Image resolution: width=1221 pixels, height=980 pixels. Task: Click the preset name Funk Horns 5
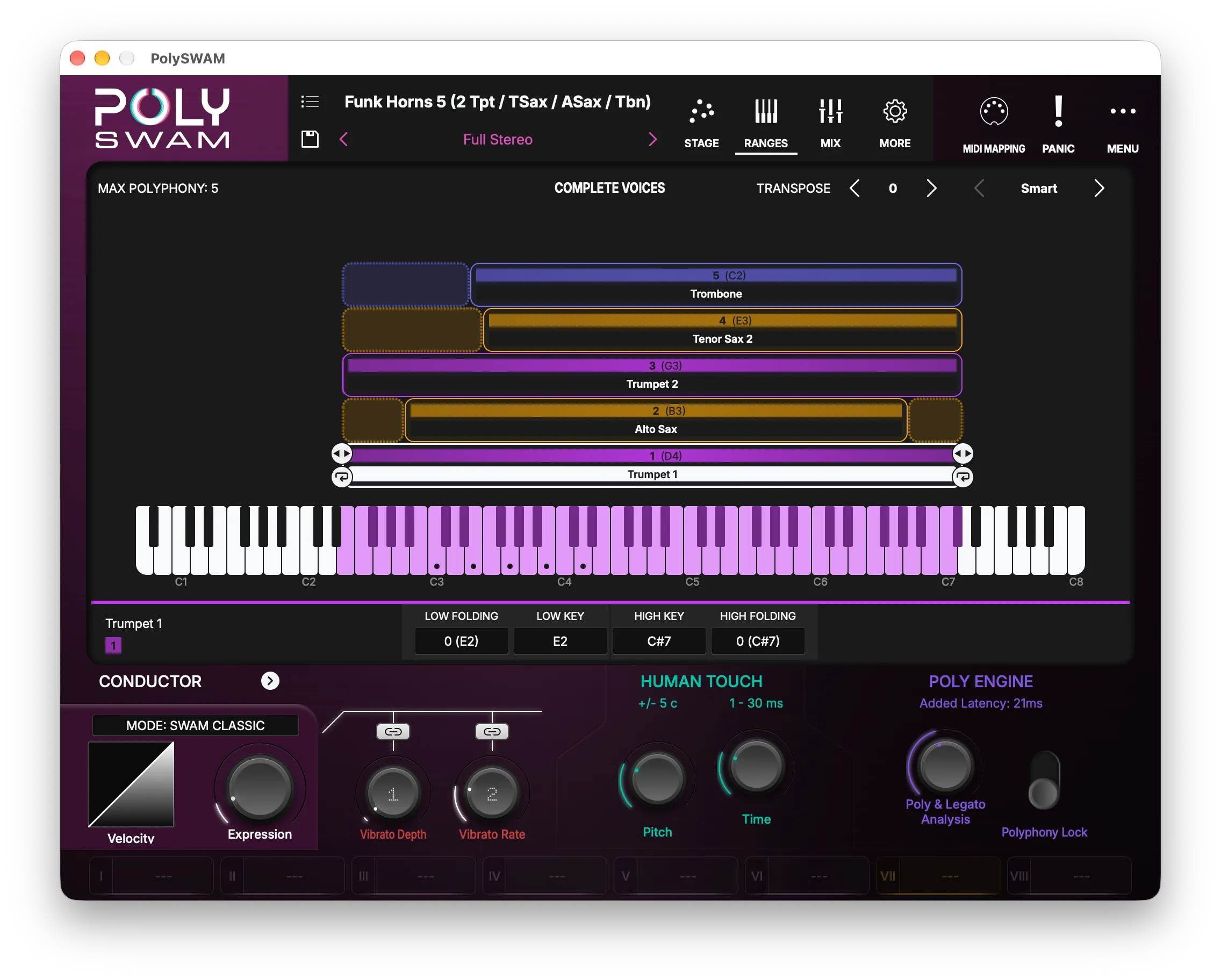(497, 102)
